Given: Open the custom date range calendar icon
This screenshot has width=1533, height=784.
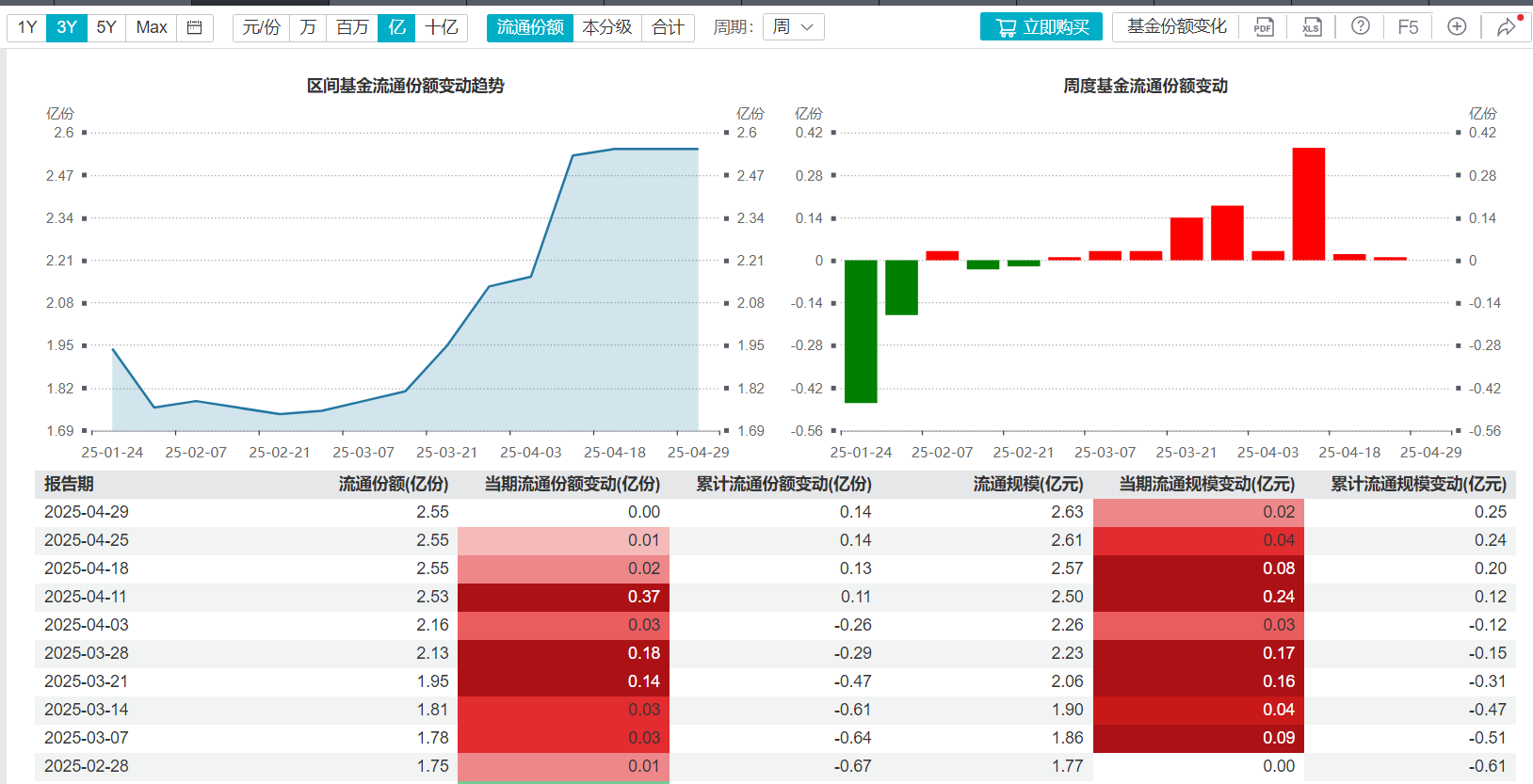Looking at the screenshot, I should [x=195, y=27].
